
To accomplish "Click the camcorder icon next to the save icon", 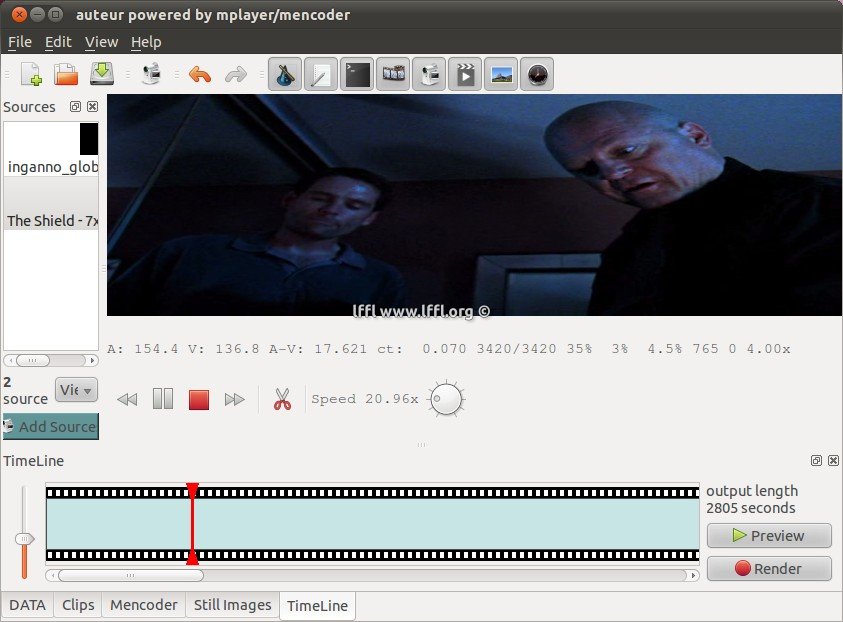I will (x=152, y=74).
